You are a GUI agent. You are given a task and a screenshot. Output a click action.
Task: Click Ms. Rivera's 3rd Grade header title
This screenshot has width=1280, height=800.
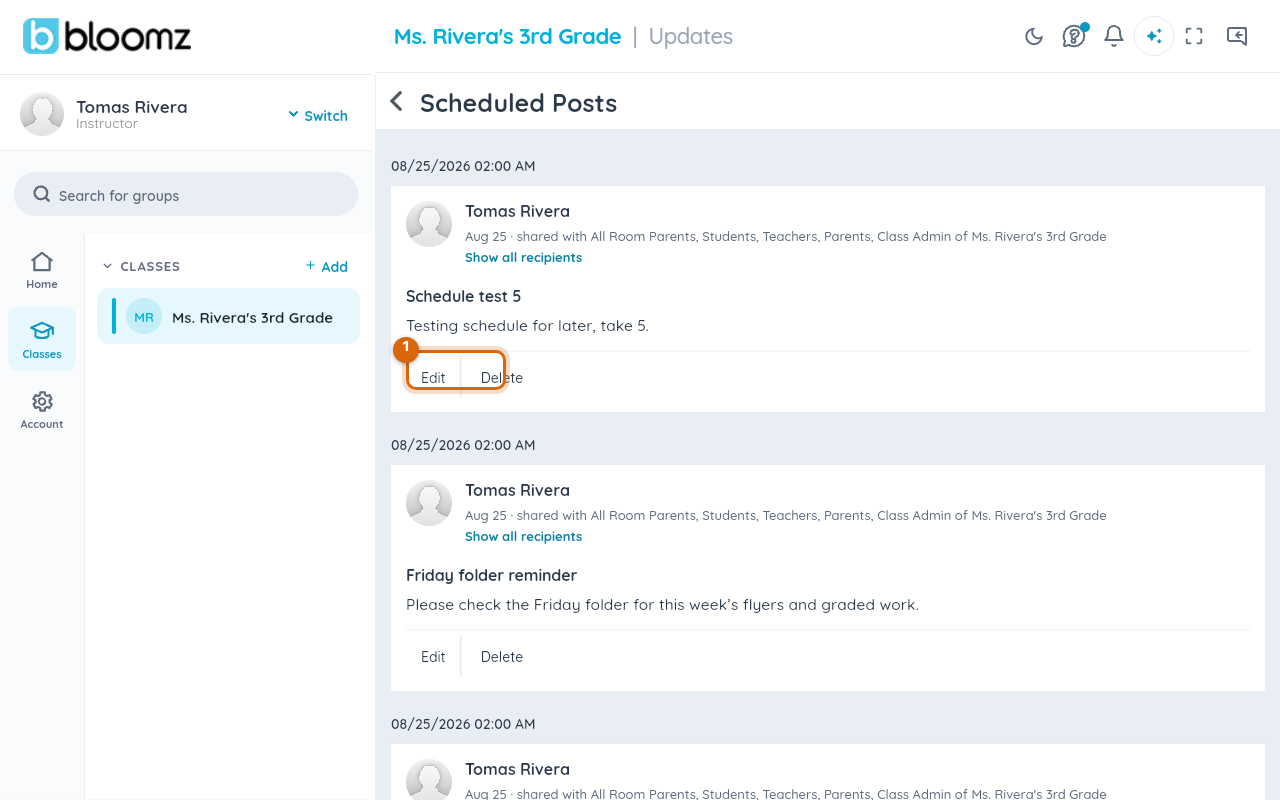click(507, 36)
